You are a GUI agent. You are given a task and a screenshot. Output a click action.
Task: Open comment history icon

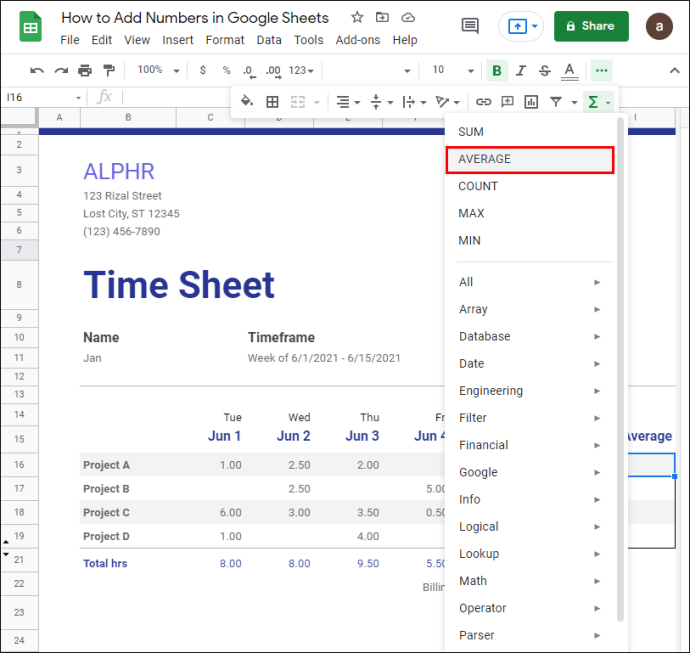[470, 26]
